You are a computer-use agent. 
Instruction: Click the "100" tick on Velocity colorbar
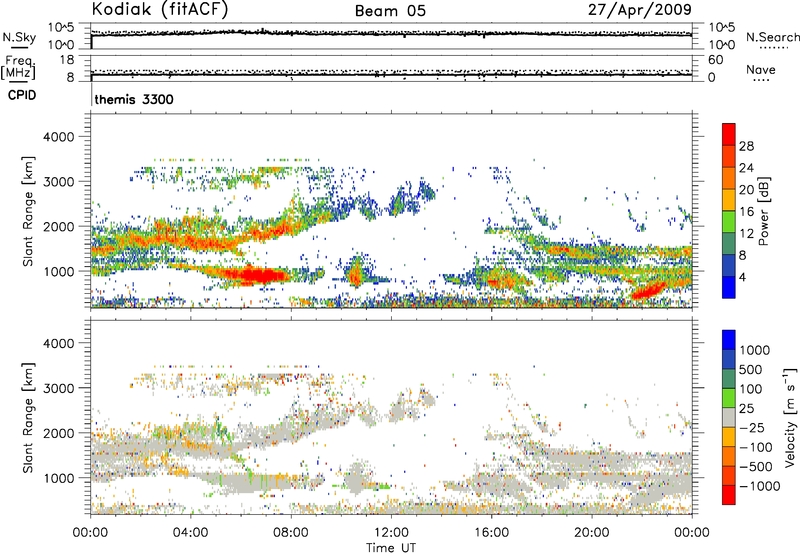[751, 389]
